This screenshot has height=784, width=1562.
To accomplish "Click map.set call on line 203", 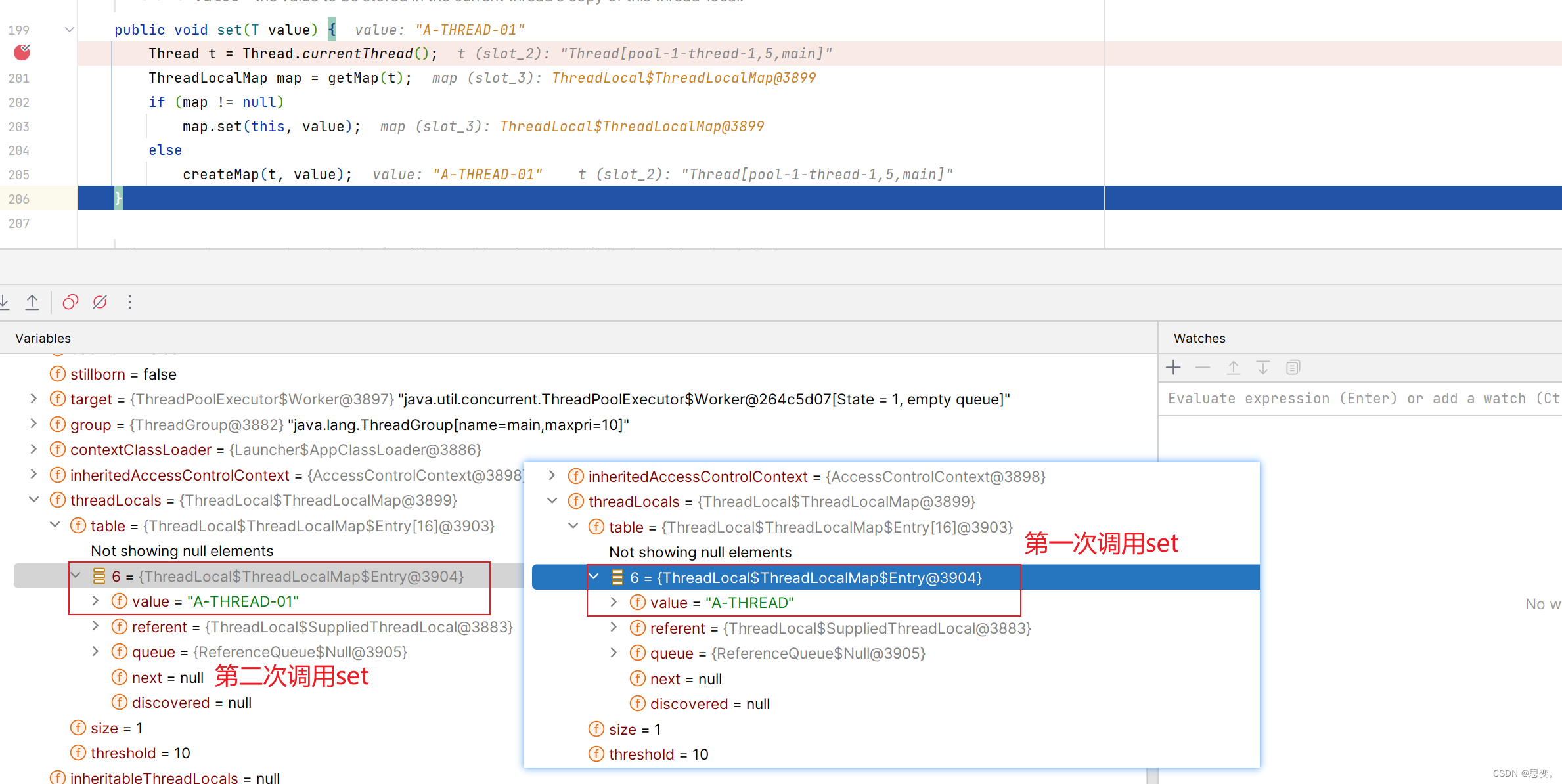I will [x=271, y=127].
